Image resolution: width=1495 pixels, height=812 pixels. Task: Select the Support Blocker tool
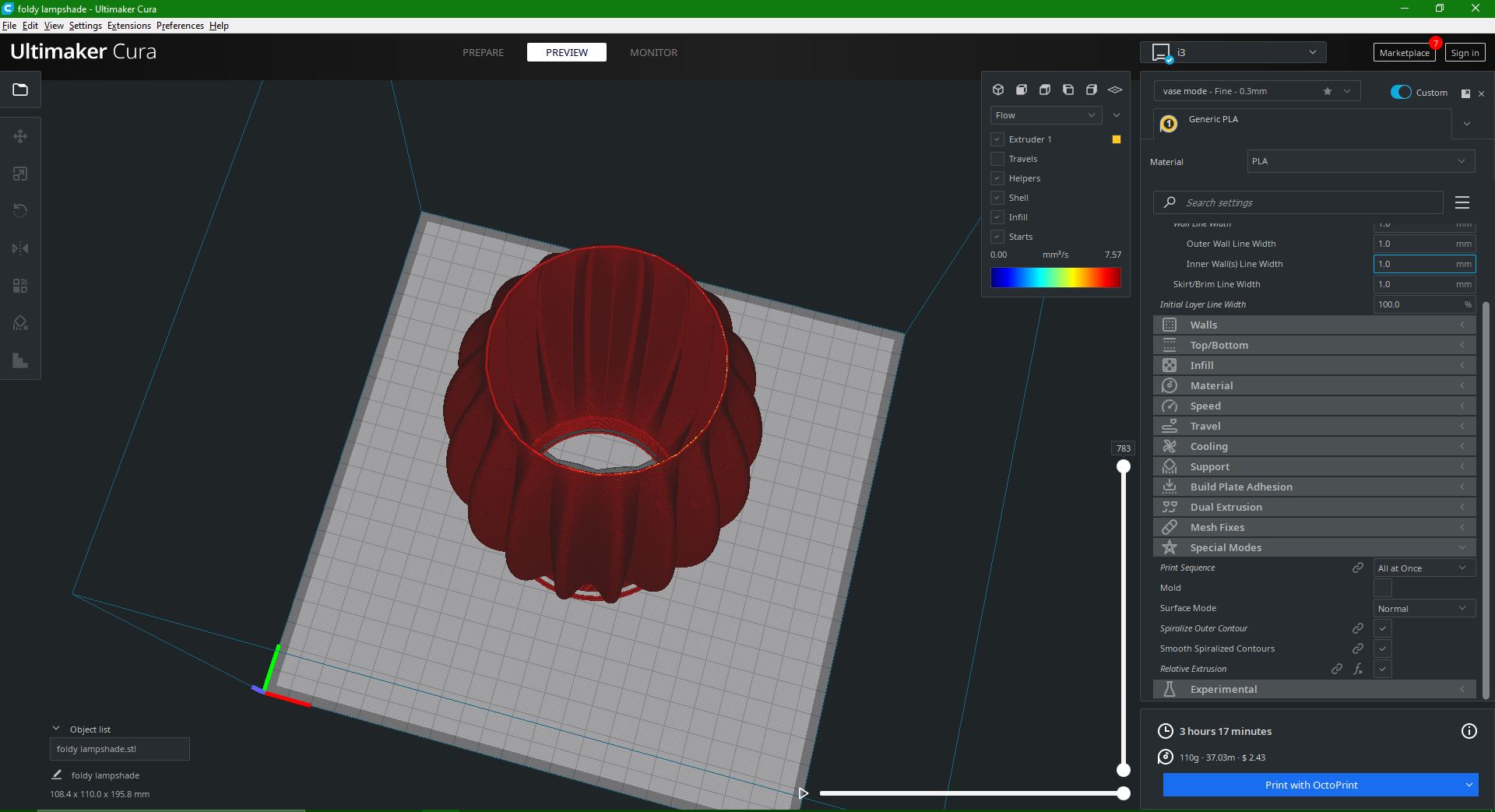[x=20, y=323]
